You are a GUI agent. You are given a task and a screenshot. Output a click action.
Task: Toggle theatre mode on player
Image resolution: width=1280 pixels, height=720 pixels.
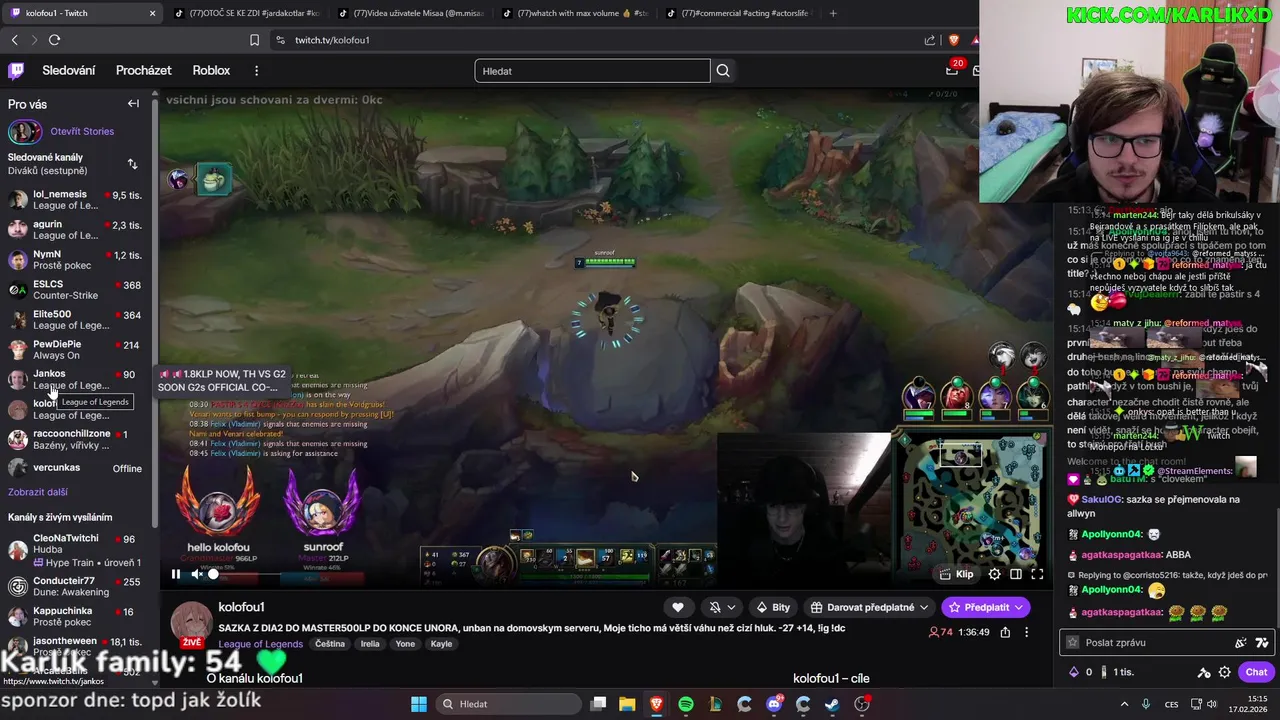point(1016,574)
